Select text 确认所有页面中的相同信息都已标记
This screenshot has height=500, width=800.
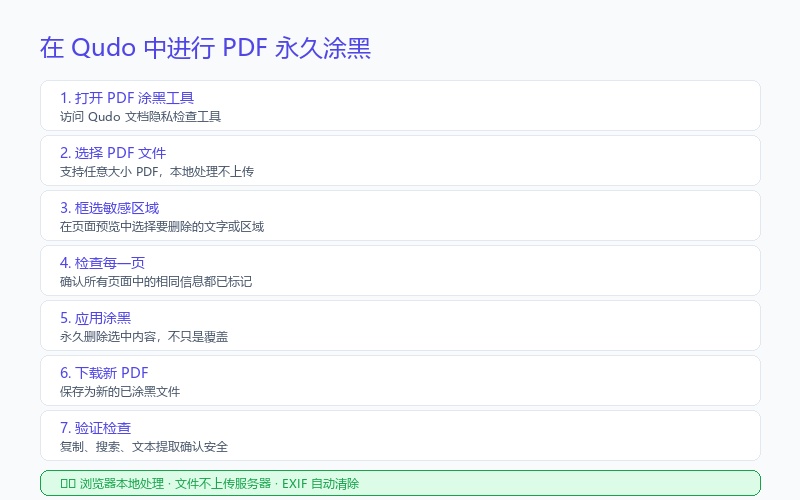click(x=156, y=282)
